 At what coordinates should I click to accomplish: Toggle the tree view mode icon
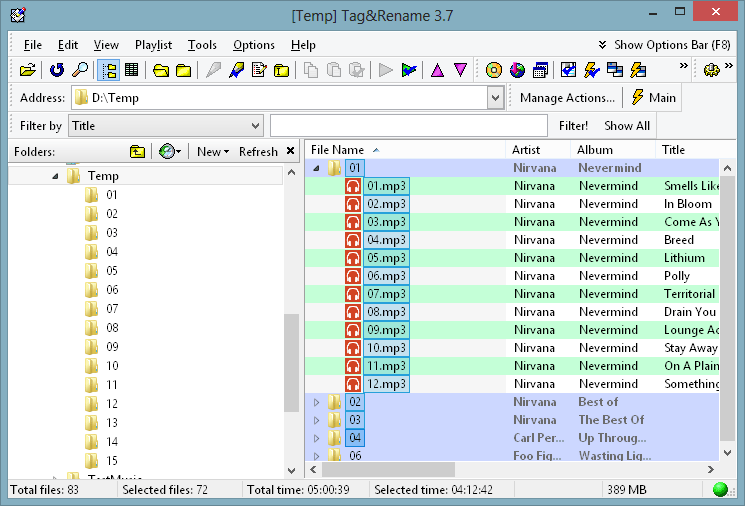[109, 70]
